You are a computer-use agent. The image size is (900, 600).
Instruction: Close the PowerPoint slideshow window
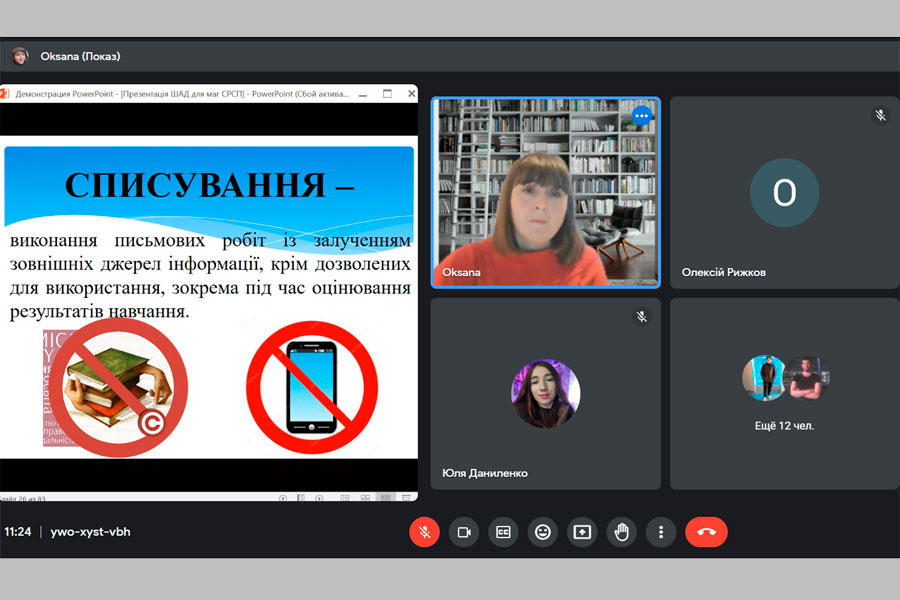(412, 94)
